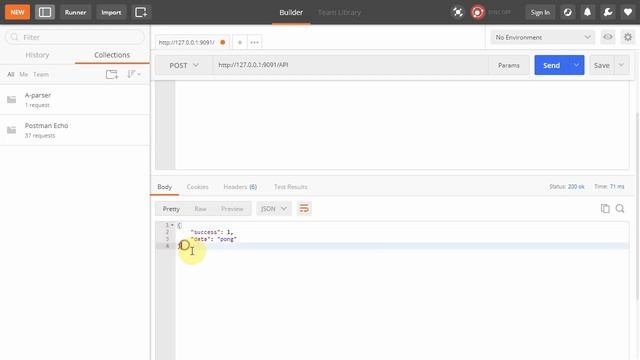
Task: Switch response view to Pretty
Action: [171, 209]
